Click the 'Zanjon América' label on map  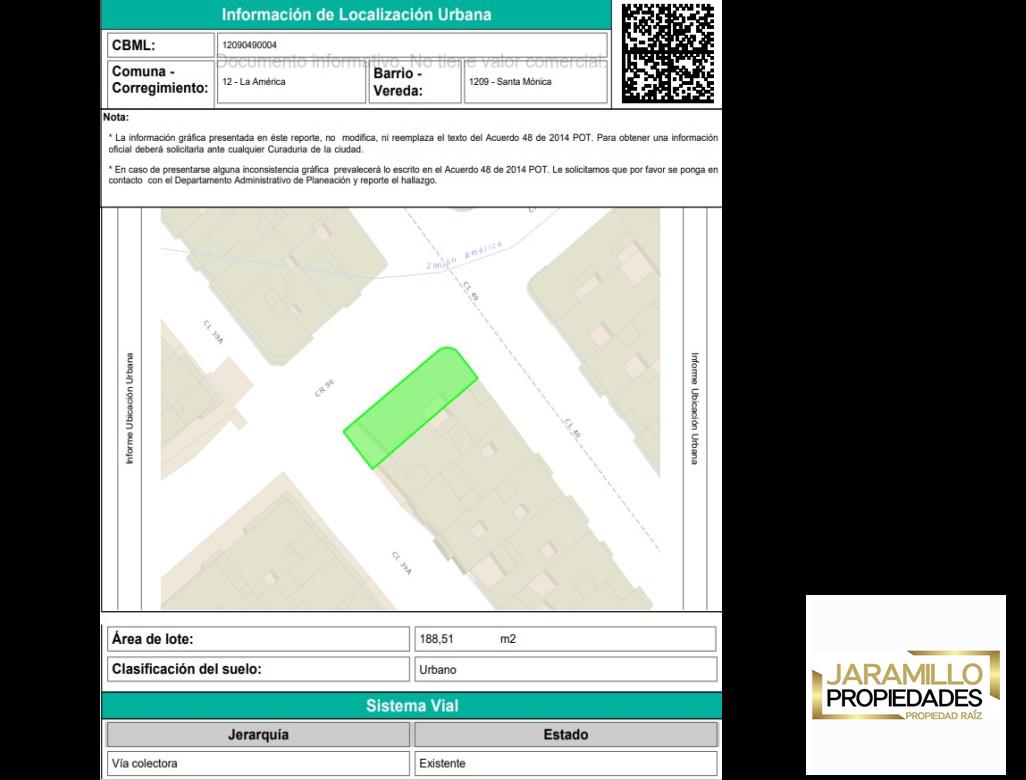click(462, 257)
